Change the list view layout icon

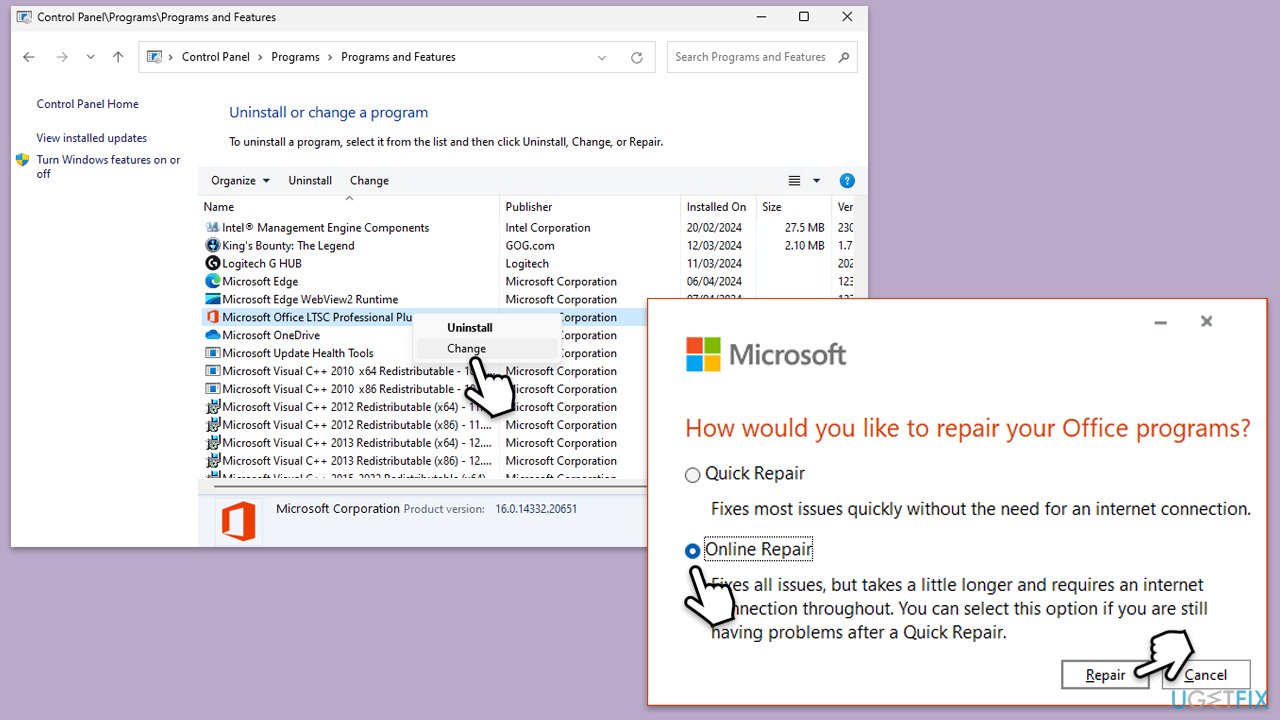point(794,181)
